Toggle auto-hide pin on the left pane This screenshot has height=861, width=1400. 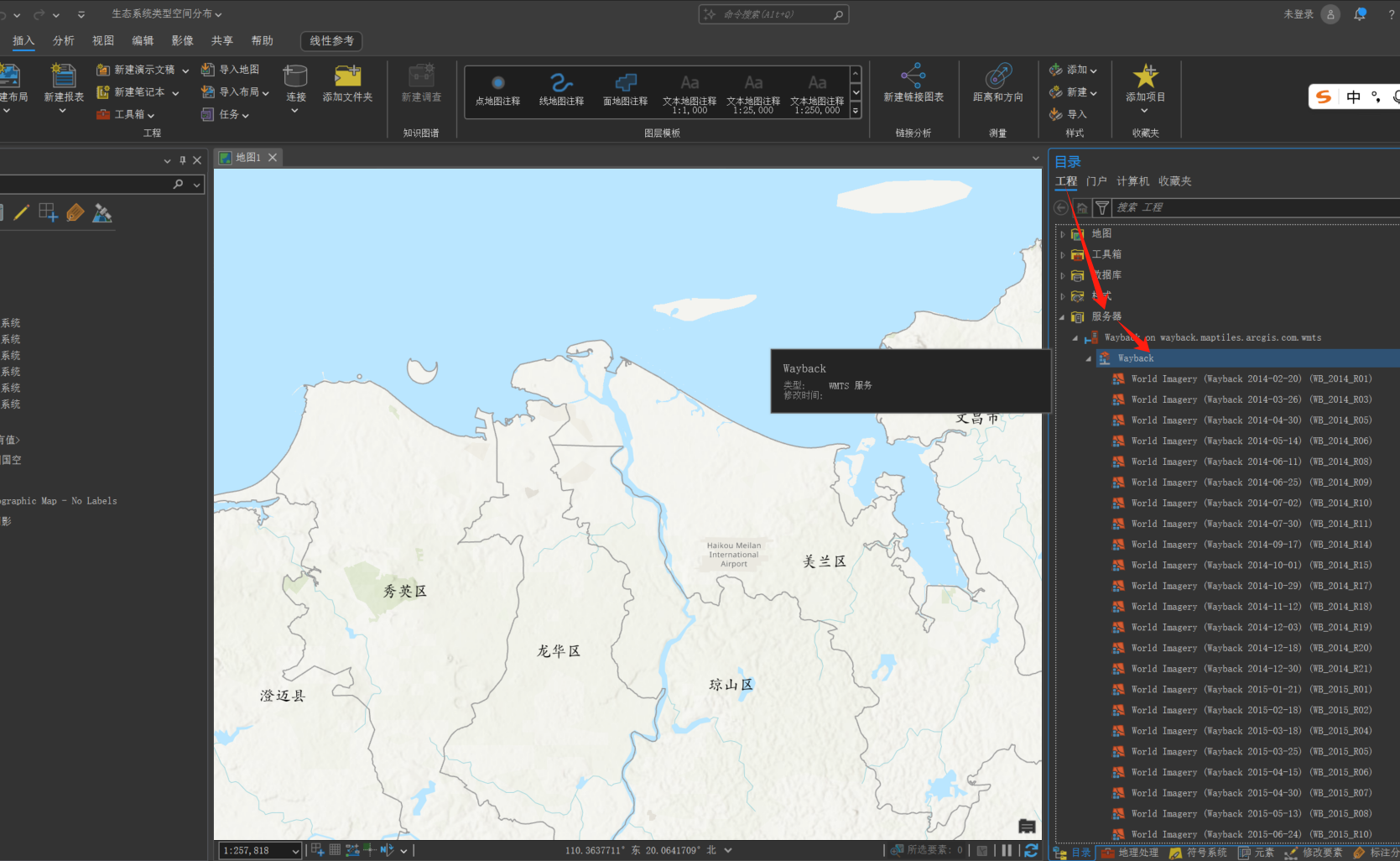pyautogui.click(x=183, y=160)
